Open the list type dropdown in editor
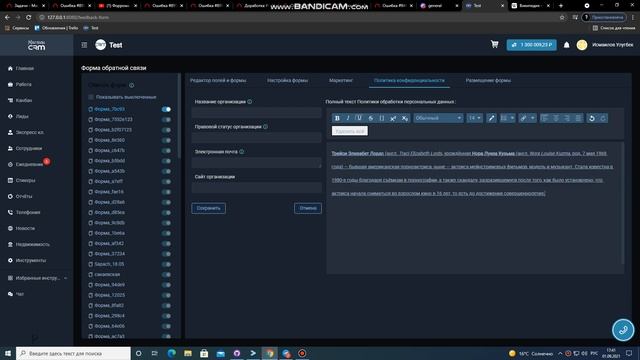The width and height of the screenshot is (640, 360). click(507, 118)
